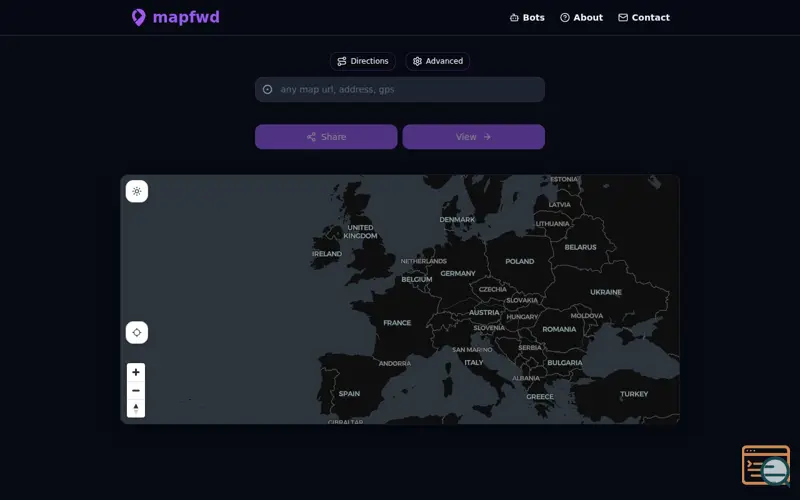Click the SAN MARINO label on map
Screen dimensions: 800x500
coord(472,349)
